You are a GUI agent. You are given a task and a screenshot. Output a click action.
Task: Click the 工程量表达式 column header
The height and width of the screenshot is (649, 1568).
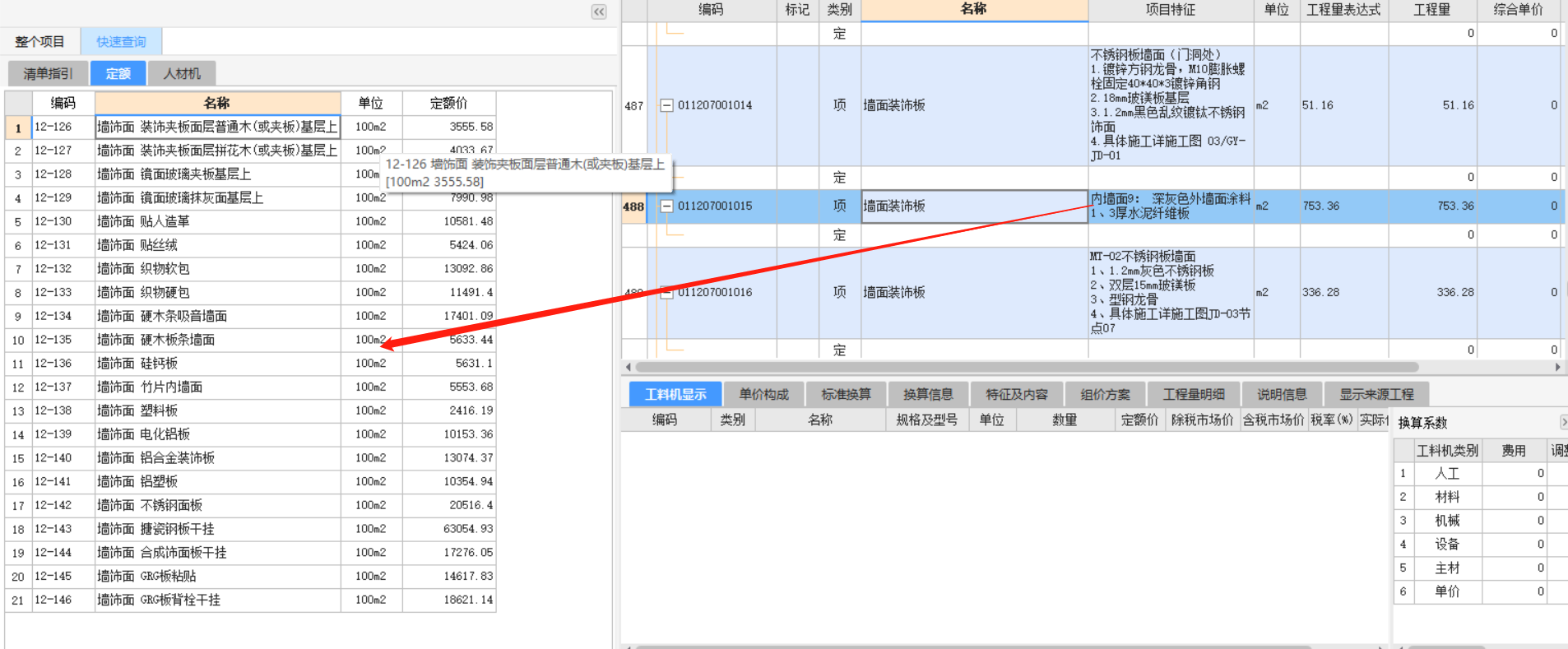click(1344, 10)
